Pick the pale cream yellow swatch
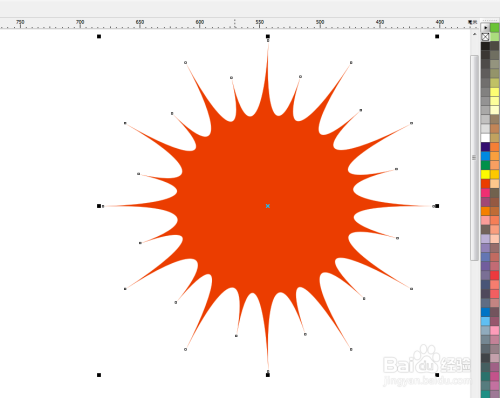 (x=495, y=110)
